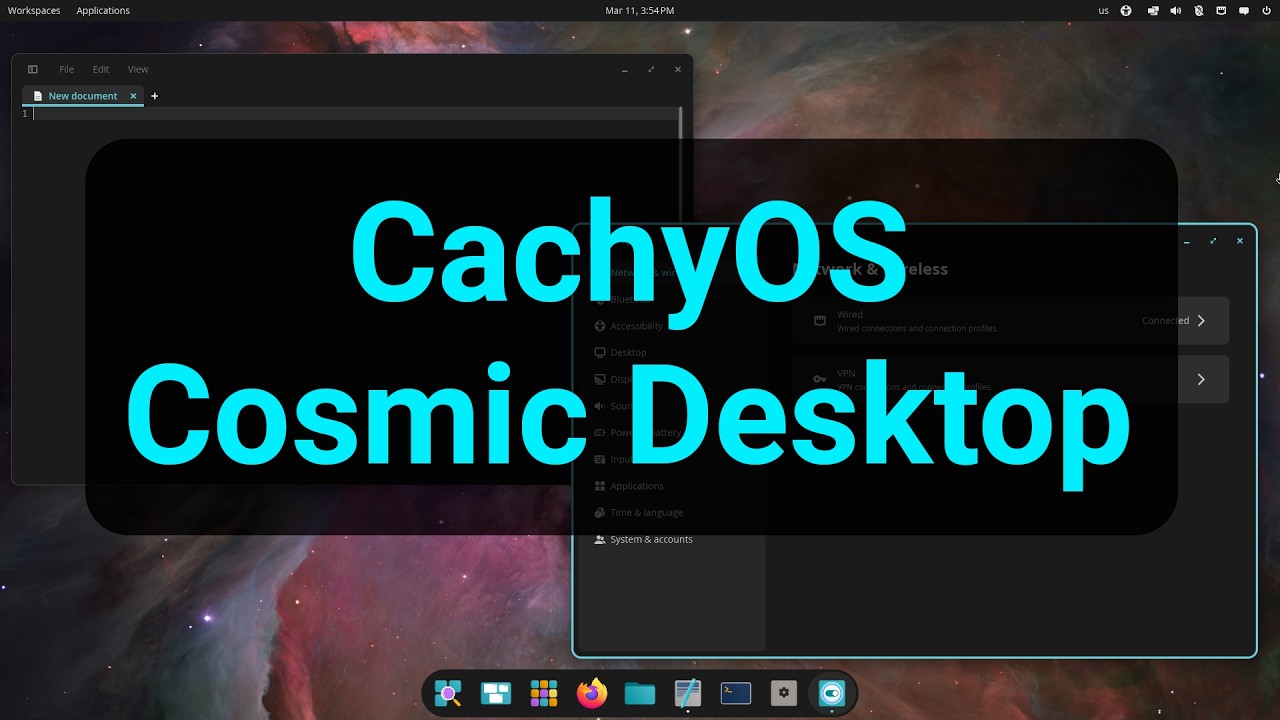Minimize the text editor window
The image size is (1280, 720).
pos(624,69)
